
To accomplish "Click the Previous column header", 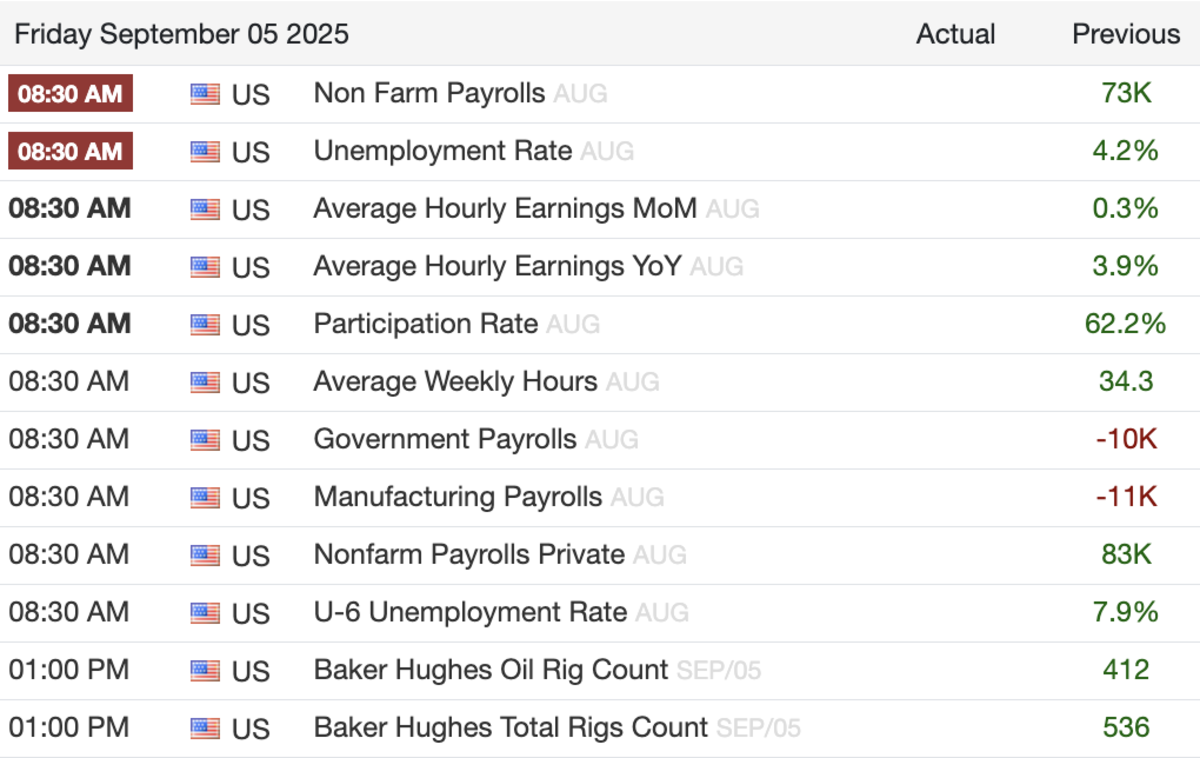I will (1126, 34).
